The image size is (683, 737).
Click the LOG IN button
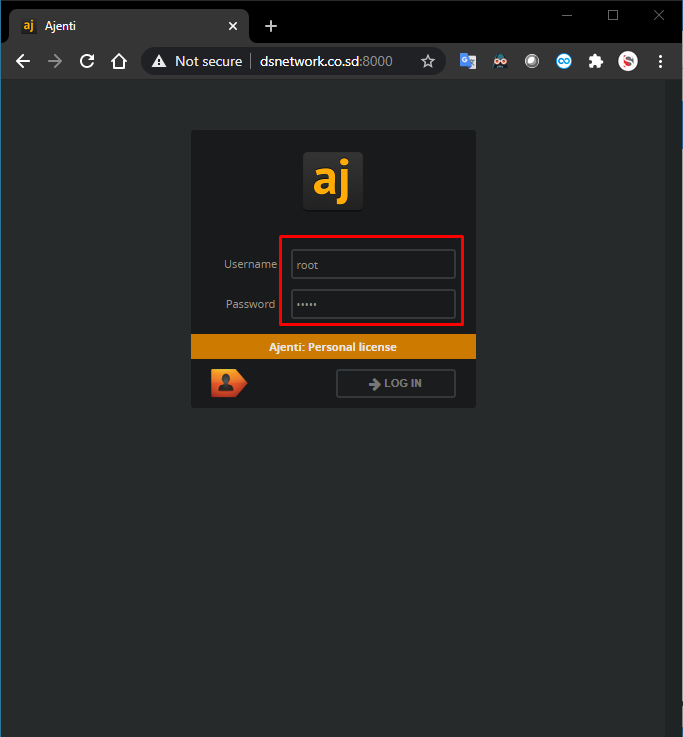coord(396,384)
